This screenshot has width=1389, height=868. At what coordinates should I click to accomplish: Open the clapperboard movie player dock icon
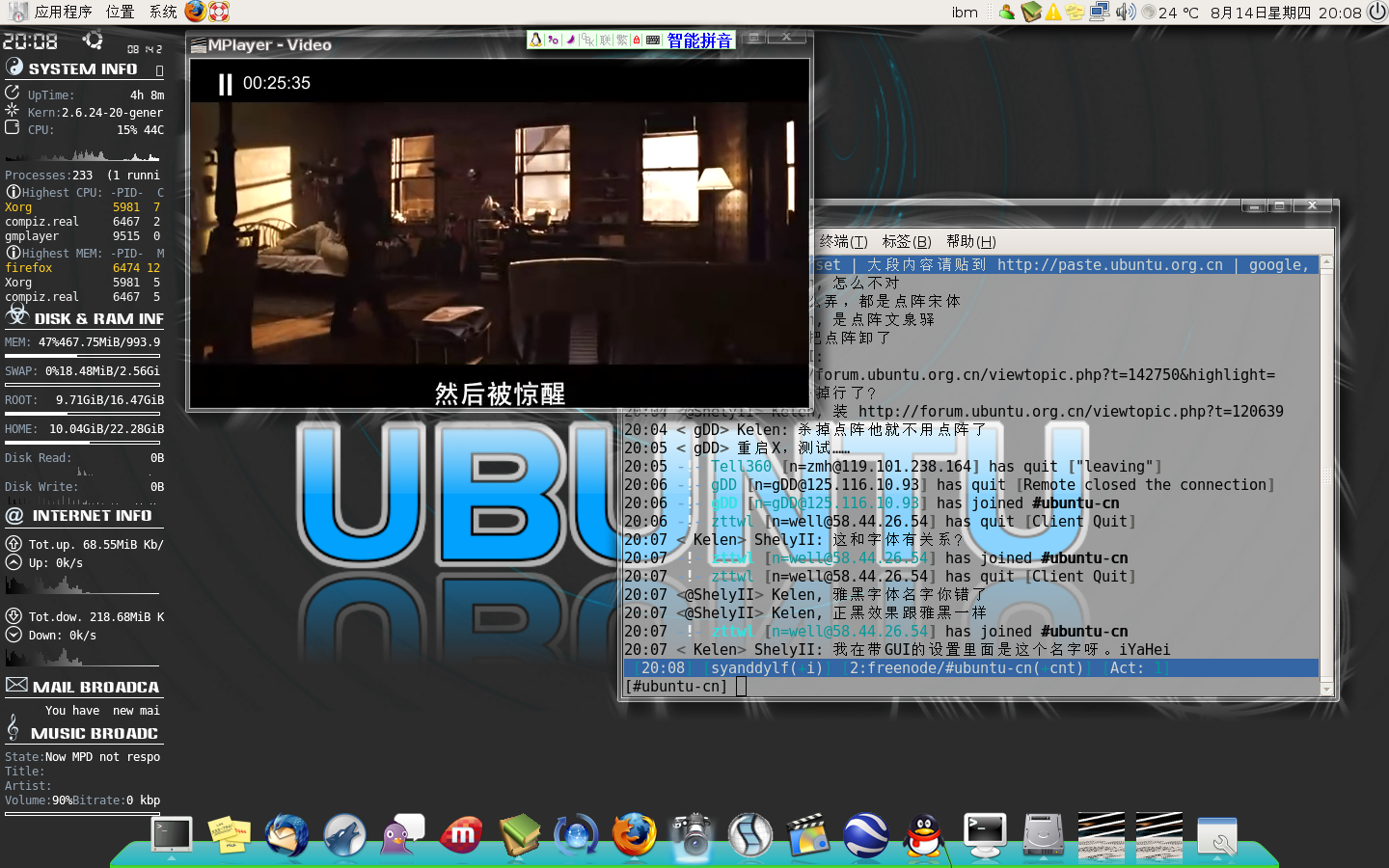[x=808, y=835]
